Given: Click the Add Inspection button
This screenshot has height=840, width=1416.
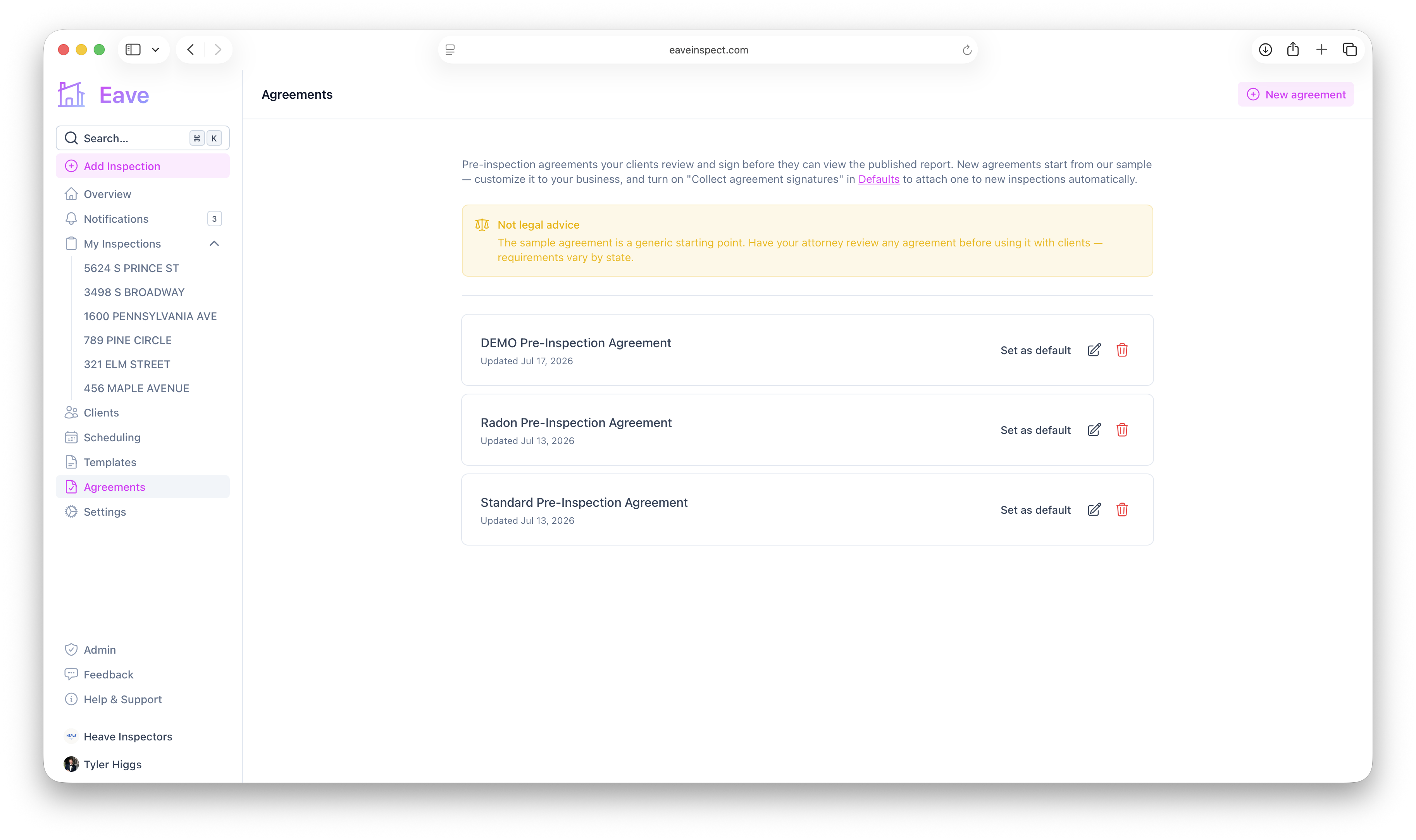Looking at the screenshot, I should (x=143, y=166).
